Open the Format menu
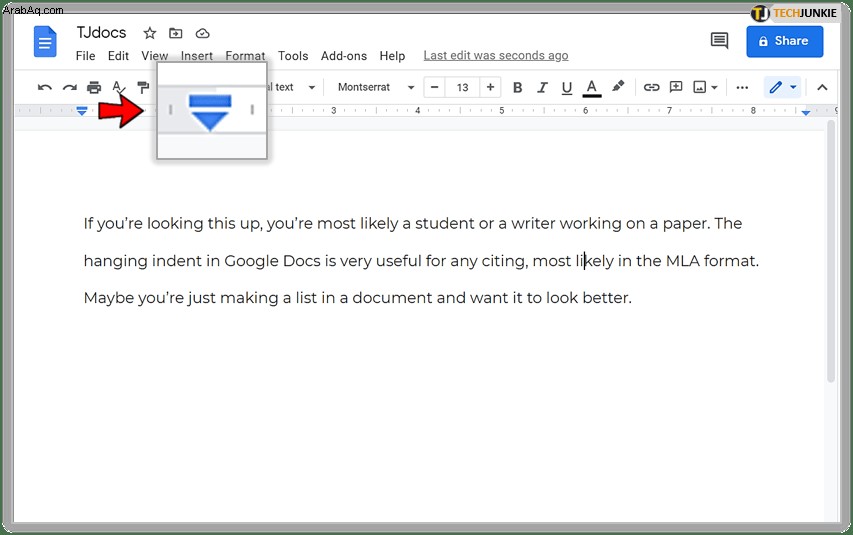This screenshot has height=535, width=853. click(245, 56)
